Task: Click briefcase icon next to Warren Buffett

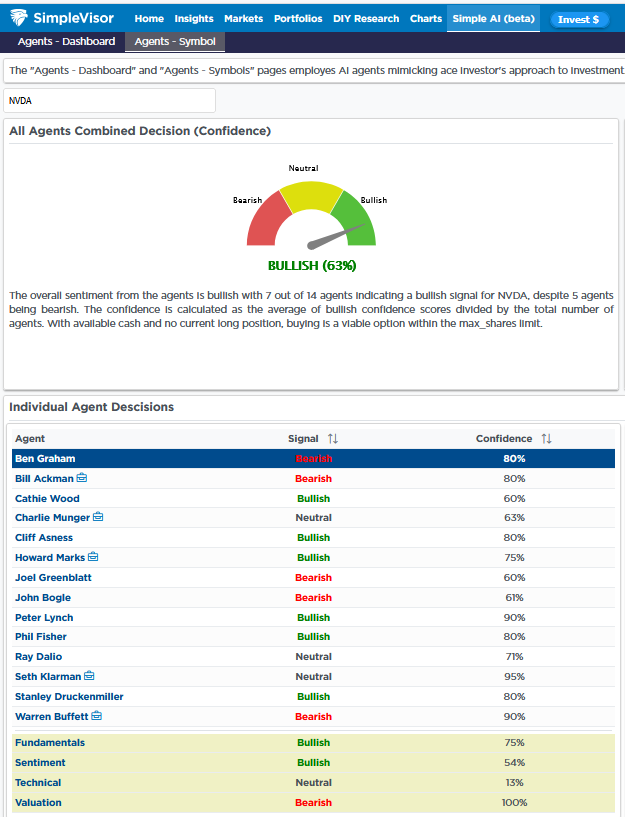Action: [x=97, y=716]
